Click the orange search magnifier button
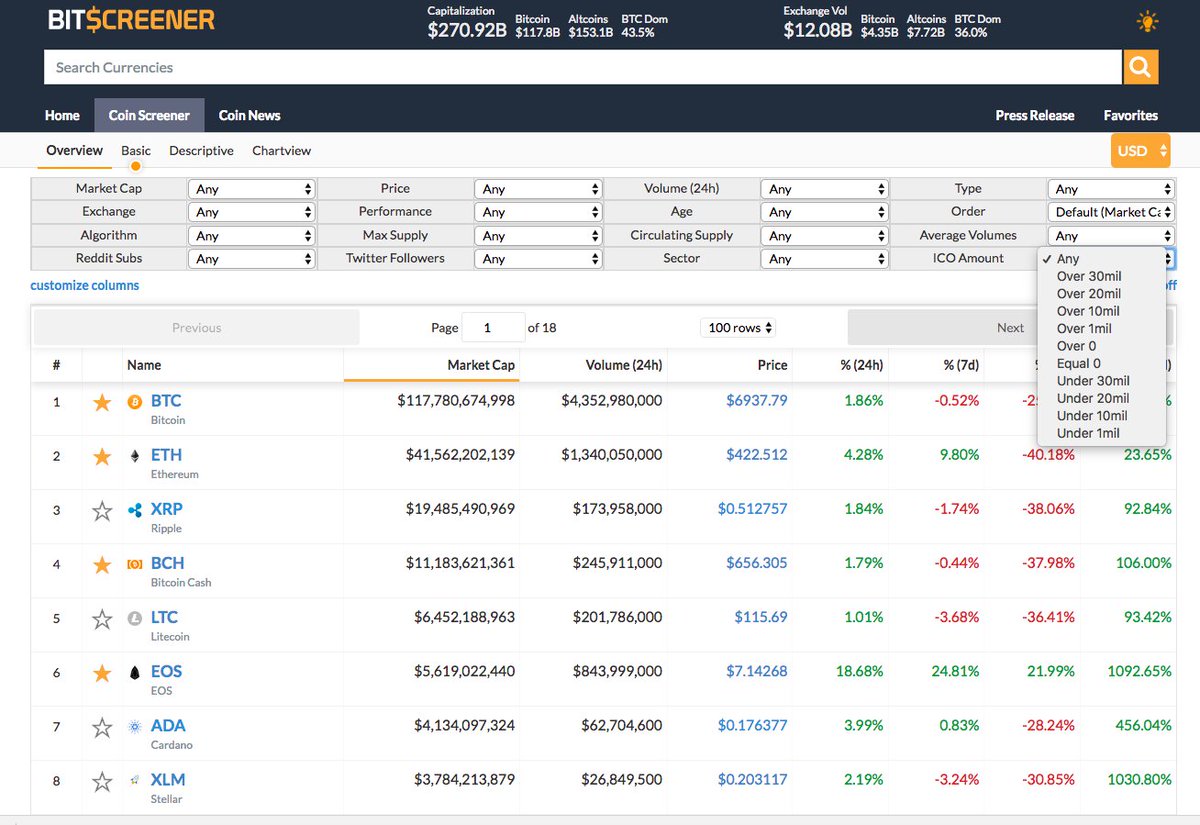Image resolution: width=1200 pixels, height=825 pixels. point(1141,67)
